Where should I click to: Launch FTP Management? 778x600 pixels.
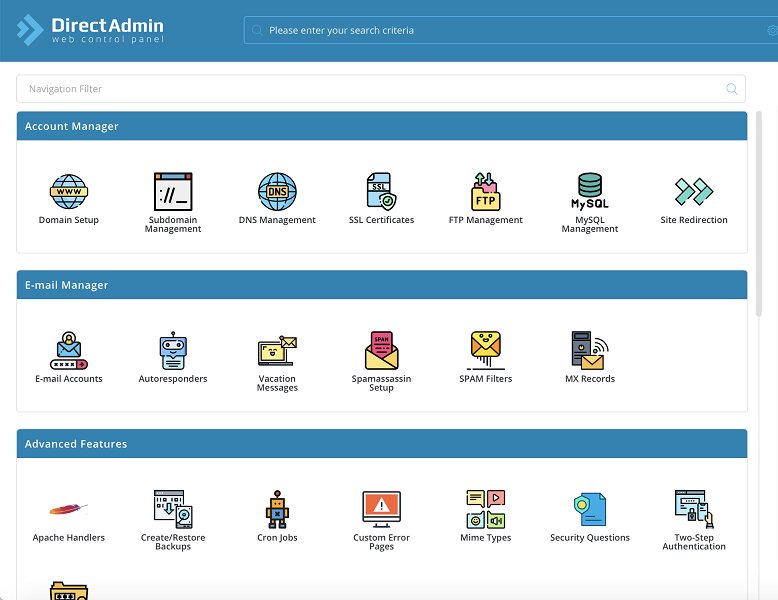coord(485,191)
